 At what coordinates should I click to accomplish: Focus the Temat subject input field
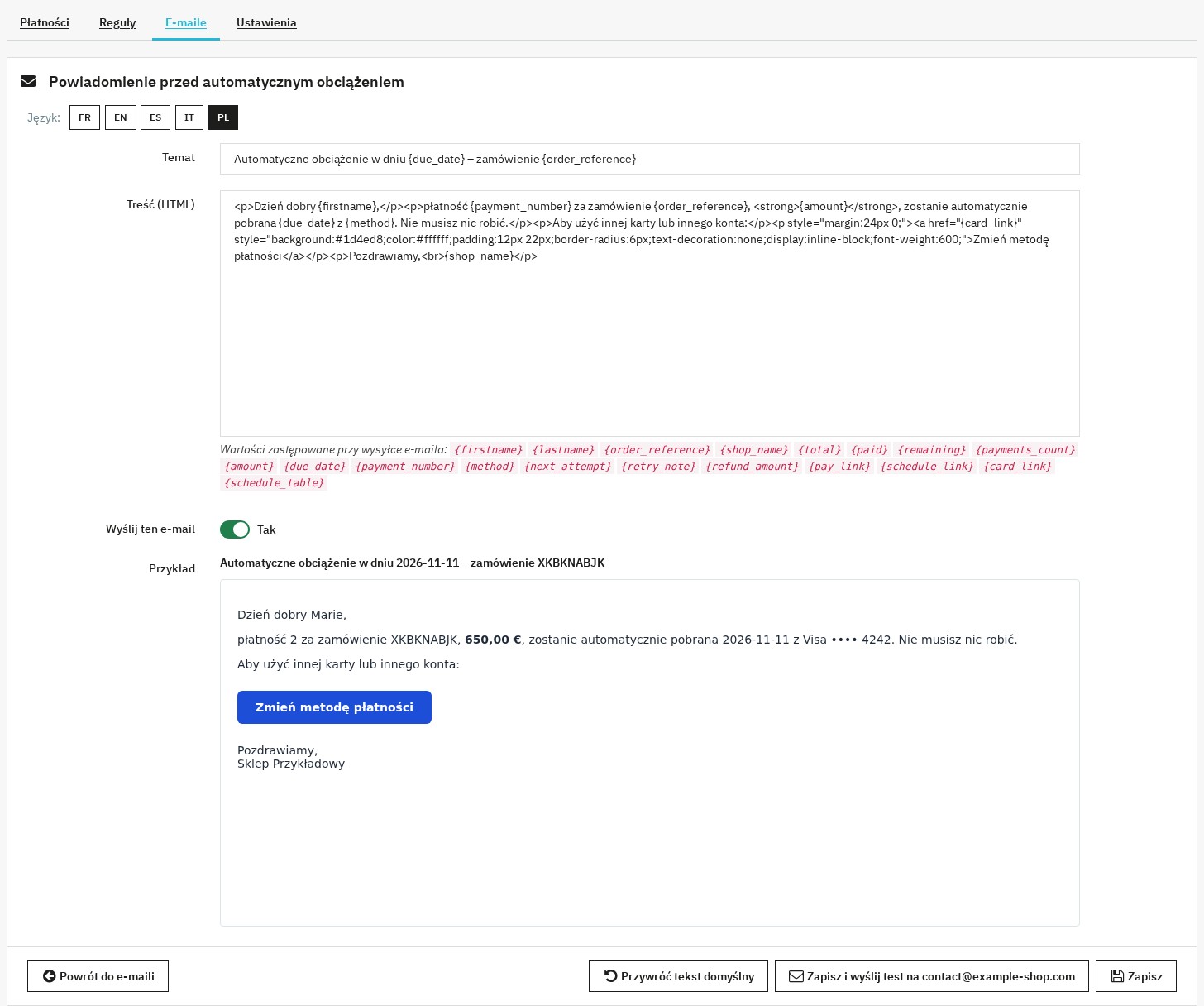(x=650, y=159)
